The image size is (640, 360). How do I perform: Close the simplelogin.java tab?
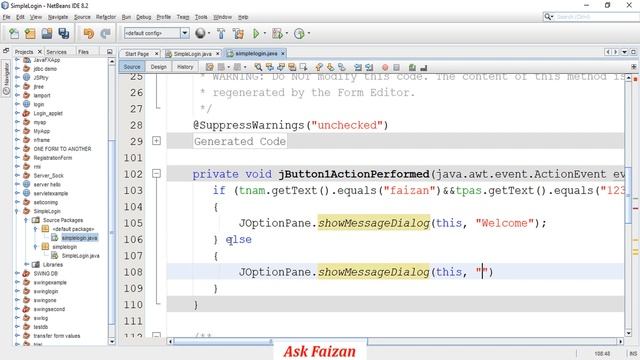282,53
